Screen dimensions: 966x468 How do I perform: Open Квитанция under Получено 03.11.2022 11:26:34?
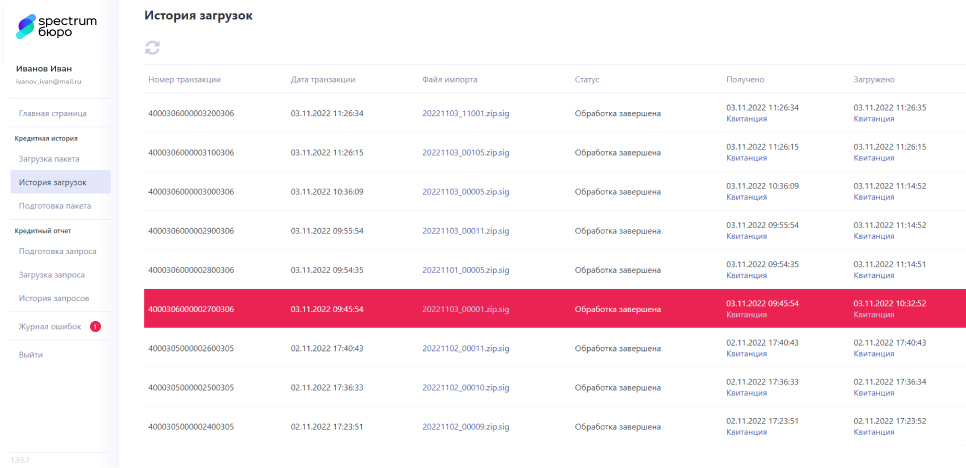747,119
